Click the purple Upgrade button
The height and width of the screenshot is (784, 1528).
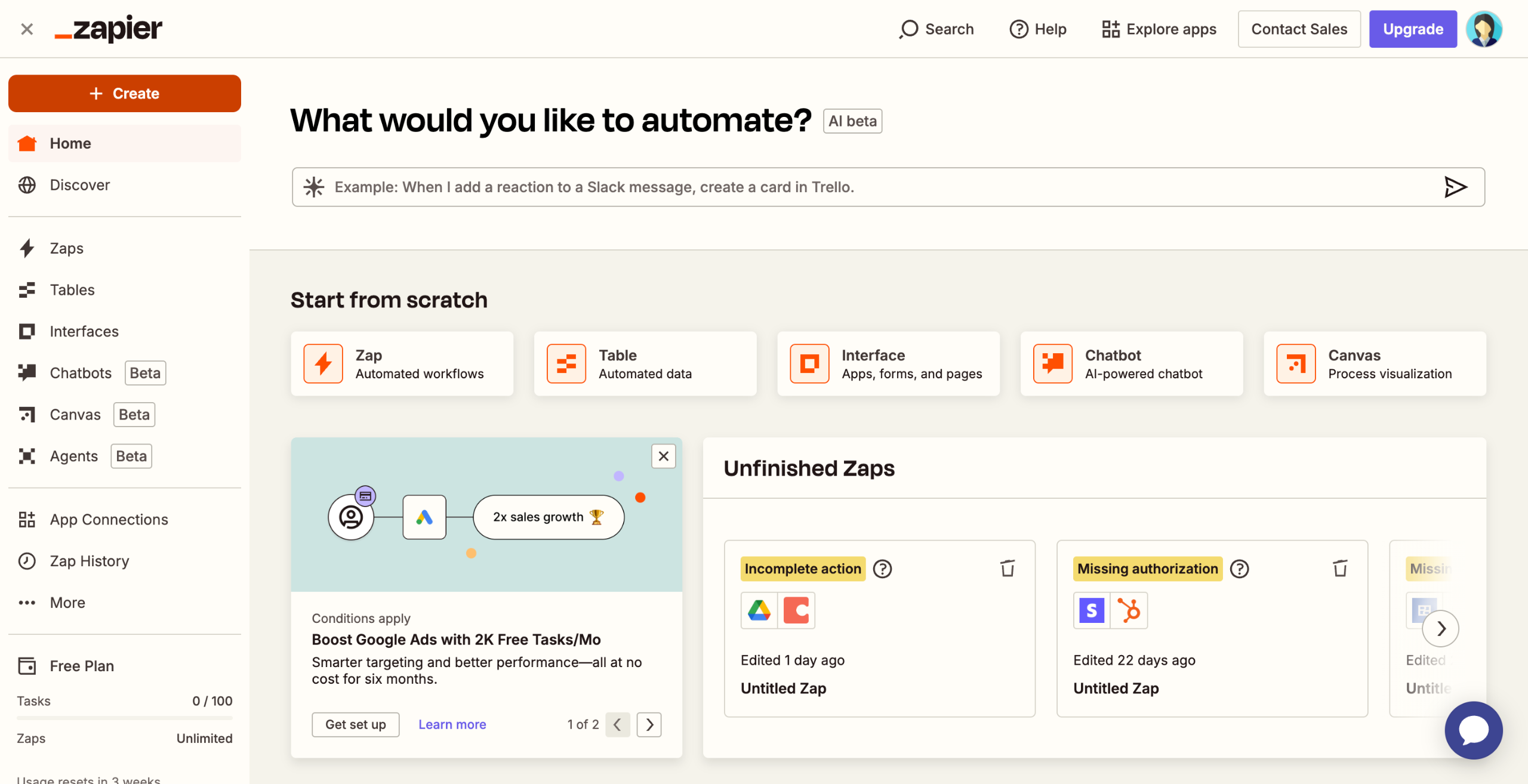(1413, 29)
